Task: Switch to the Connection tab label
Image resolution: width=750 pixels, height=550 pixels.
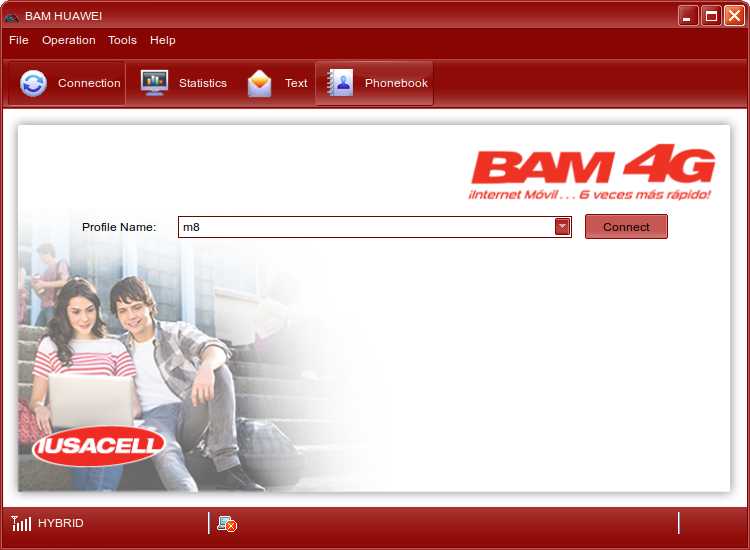Action: 89,83
